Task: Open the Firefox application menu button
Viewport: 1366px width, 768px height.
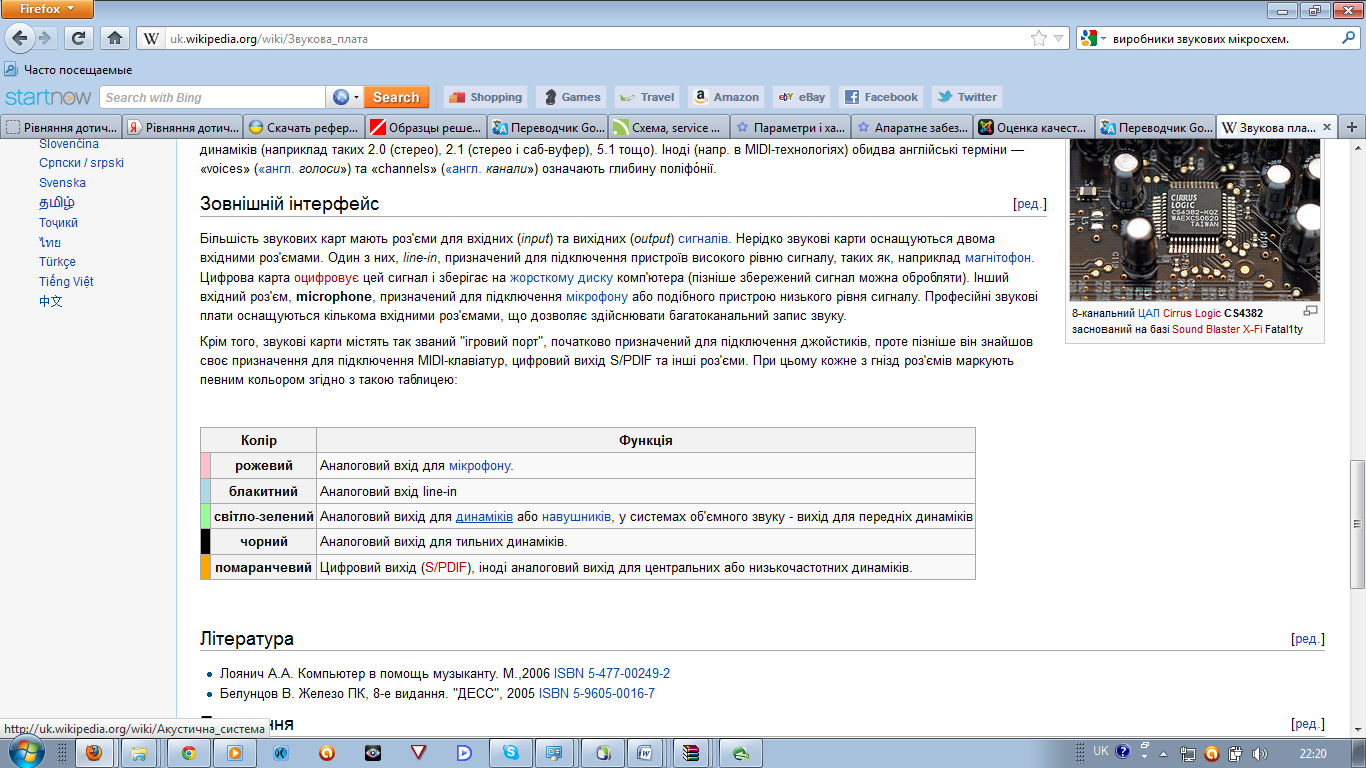Action: click(47, 9)
